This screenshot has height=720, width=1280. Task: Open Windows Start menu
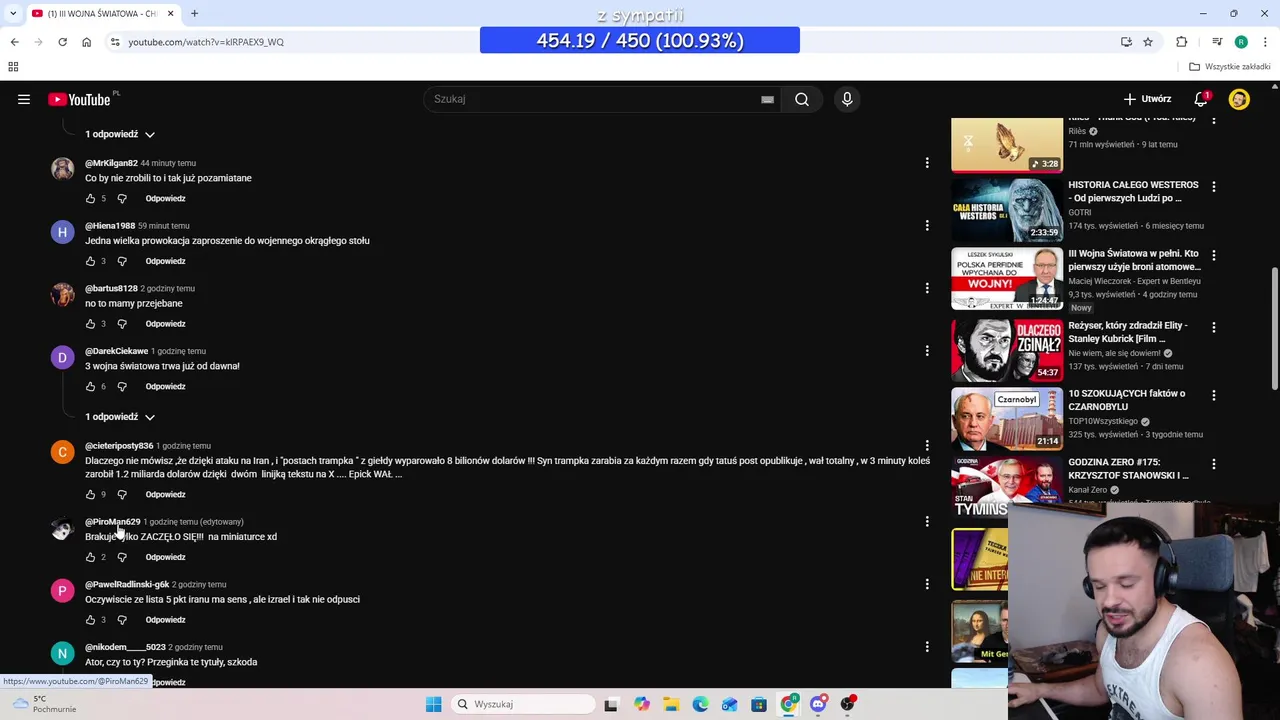click(x=433, y=704)
